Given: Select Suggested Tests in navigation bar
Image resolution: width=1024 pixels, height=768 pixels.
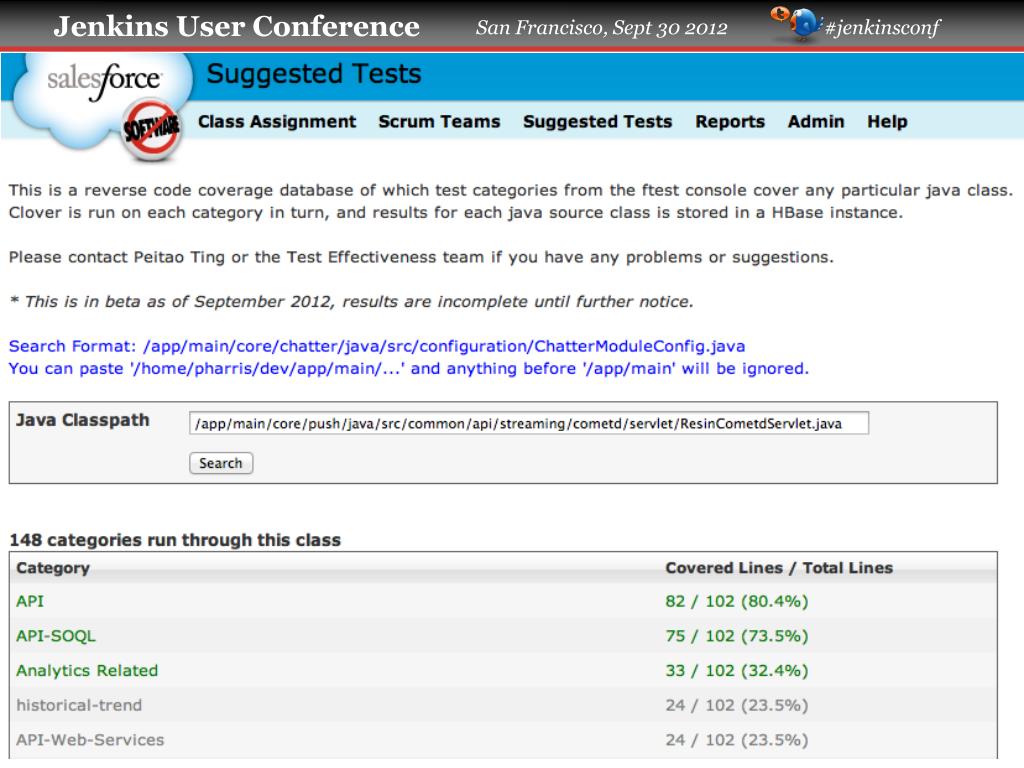Looking at the screenshot, I should pyautogui.click(x=598, y=121).
